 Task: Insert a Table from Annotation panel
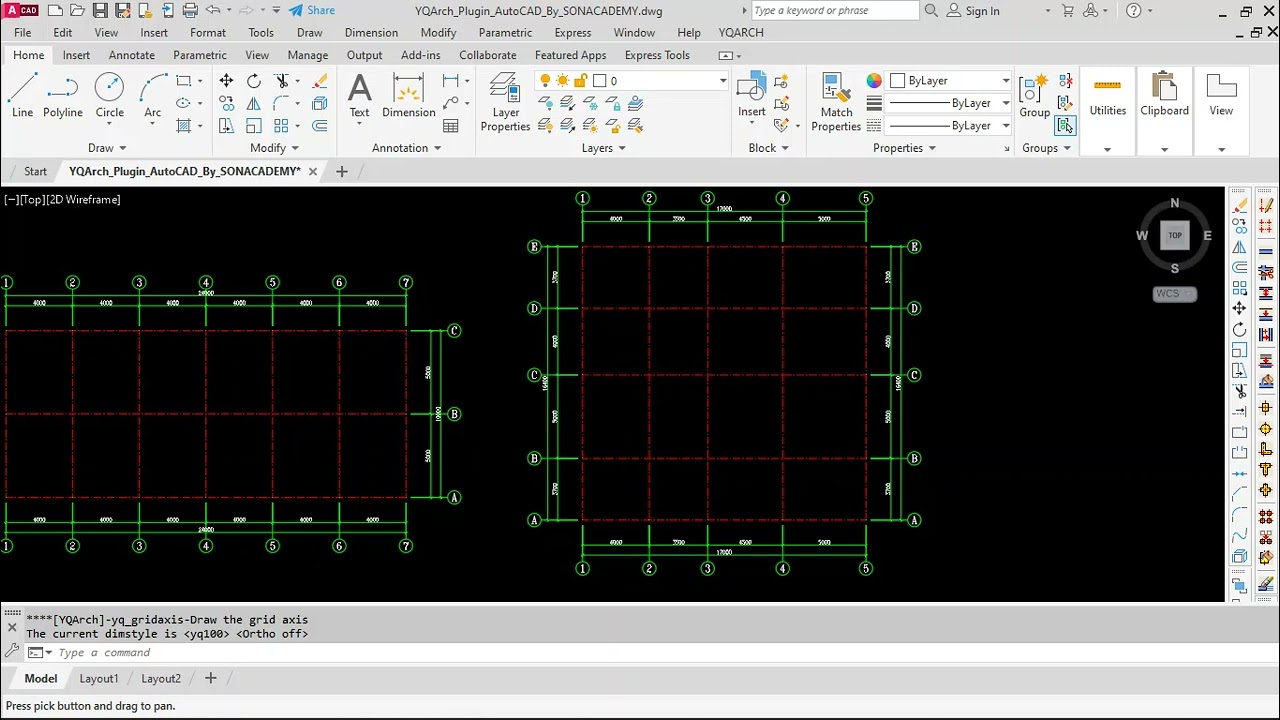pos(451,126)
